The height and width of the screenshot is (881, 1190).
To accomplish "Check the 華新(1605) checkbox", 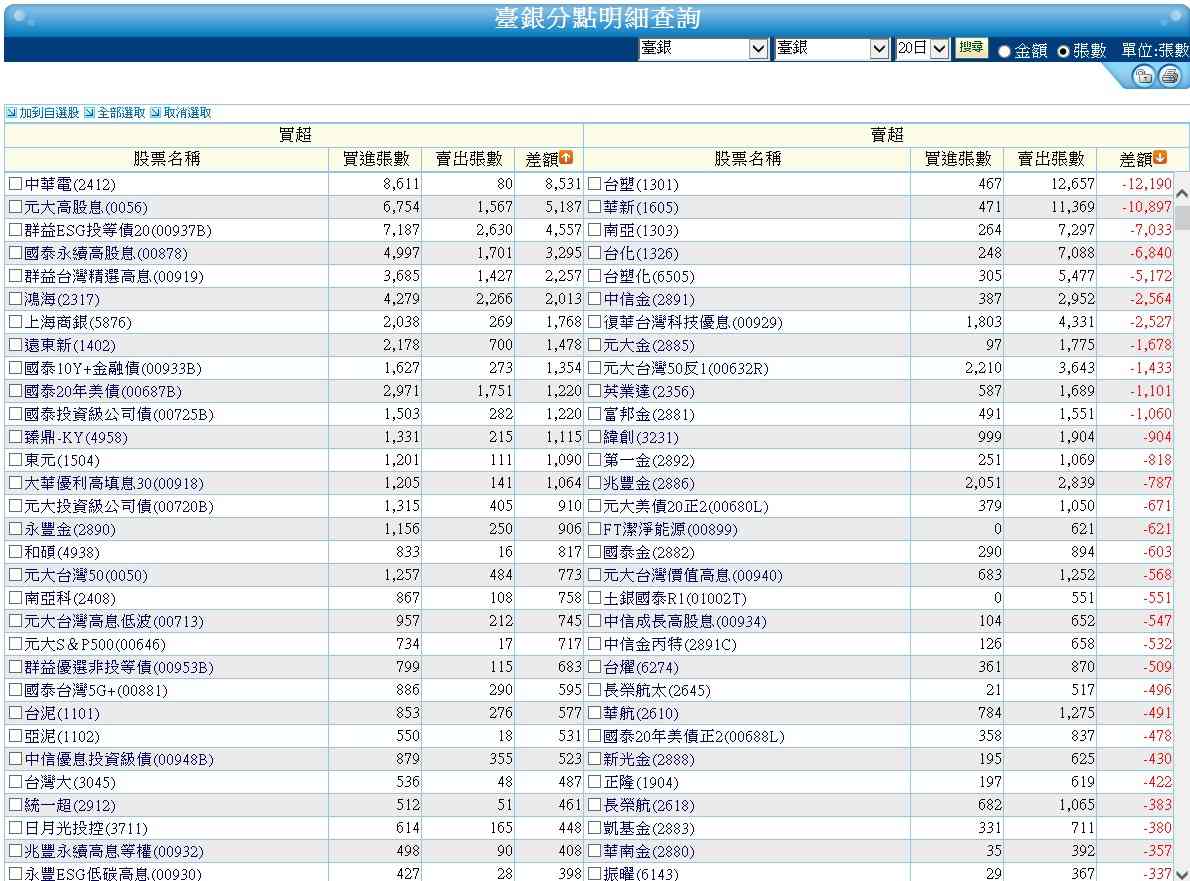I will 595,206.
